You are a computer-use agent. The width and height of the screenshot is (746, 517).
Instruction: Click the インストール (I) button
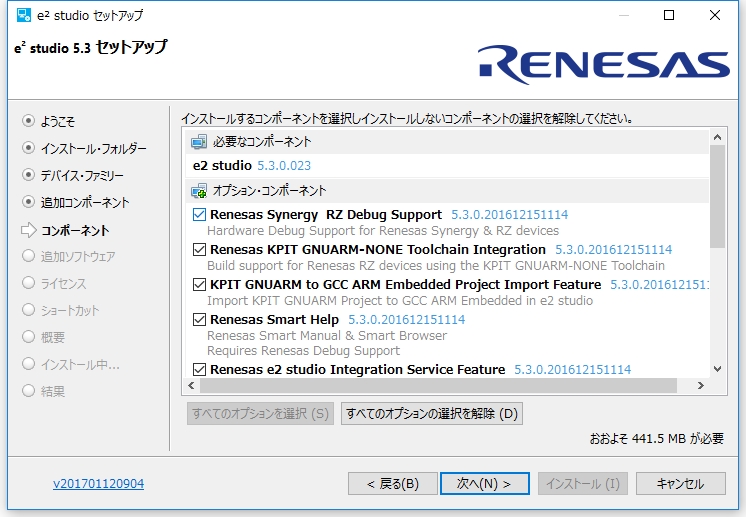583,484
